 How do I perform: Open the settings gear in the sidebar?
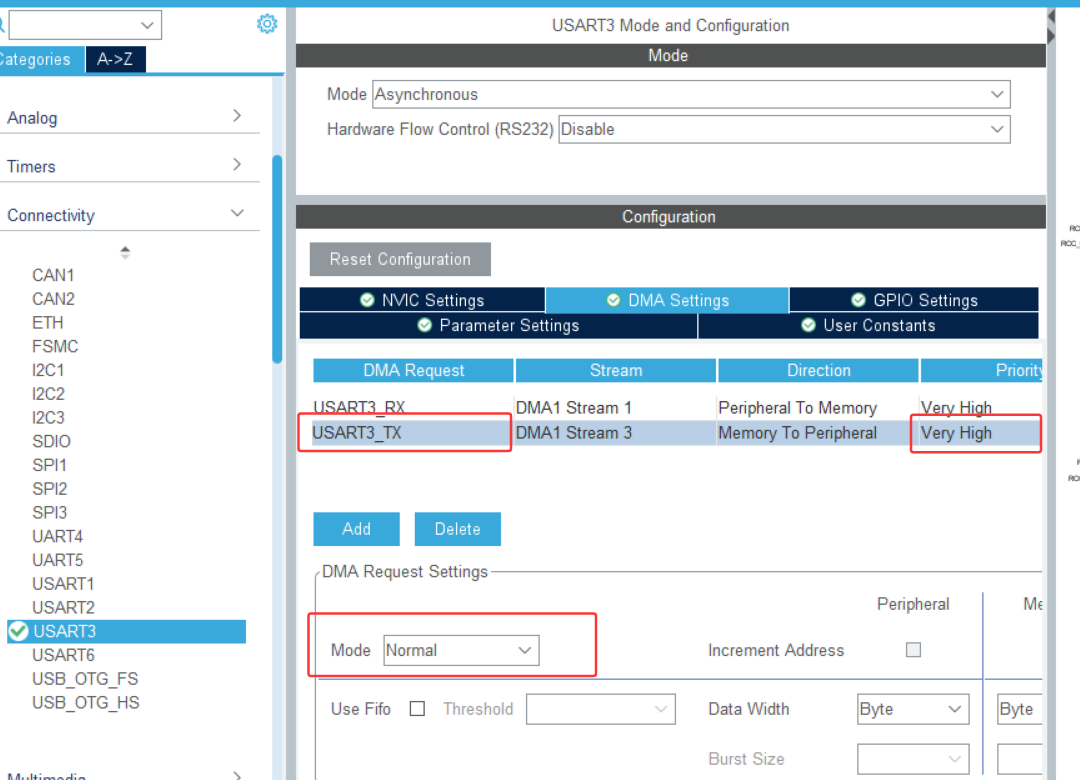point(267,23)
